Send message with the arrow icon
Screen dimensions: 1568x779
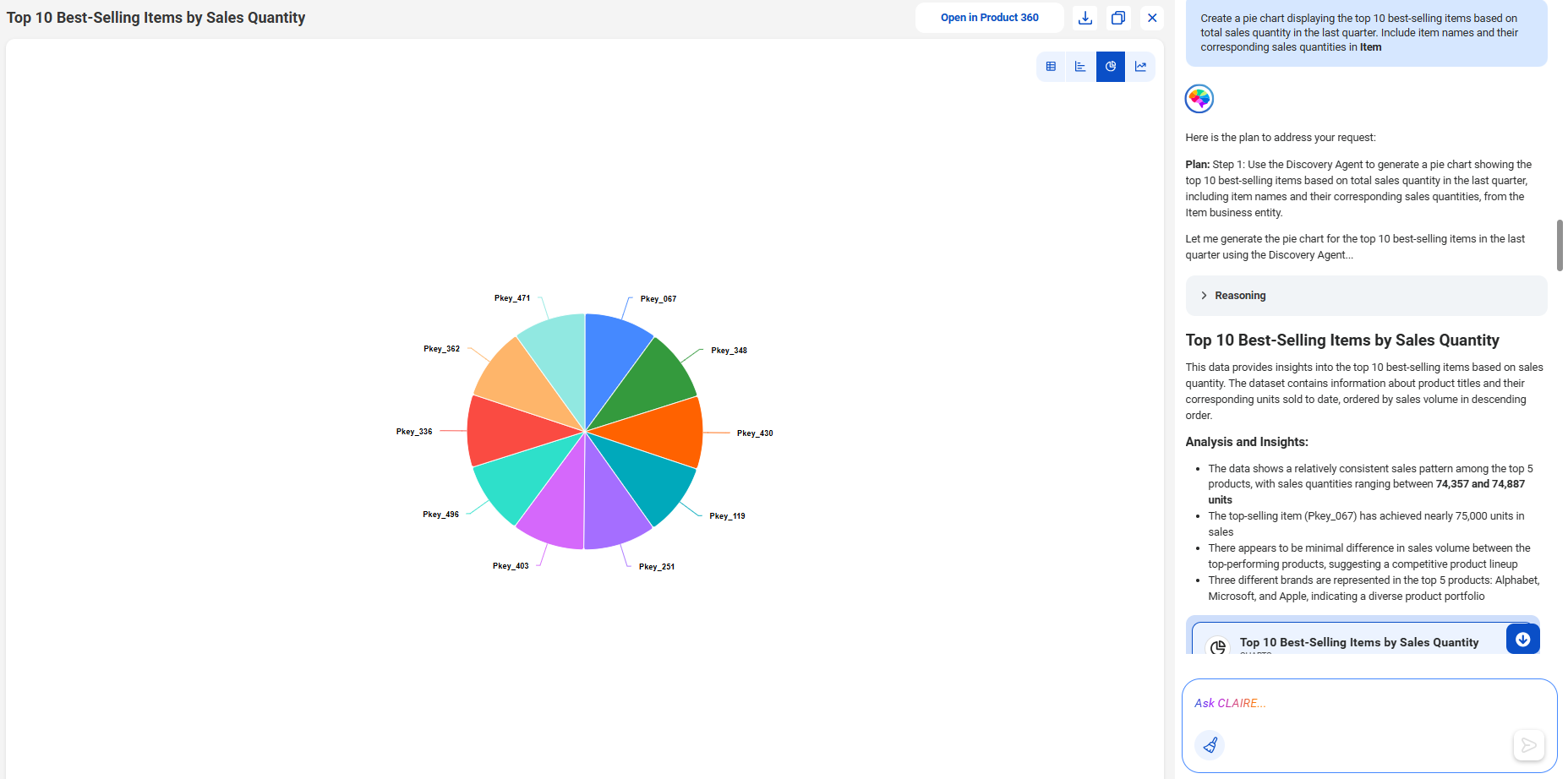1528,745
